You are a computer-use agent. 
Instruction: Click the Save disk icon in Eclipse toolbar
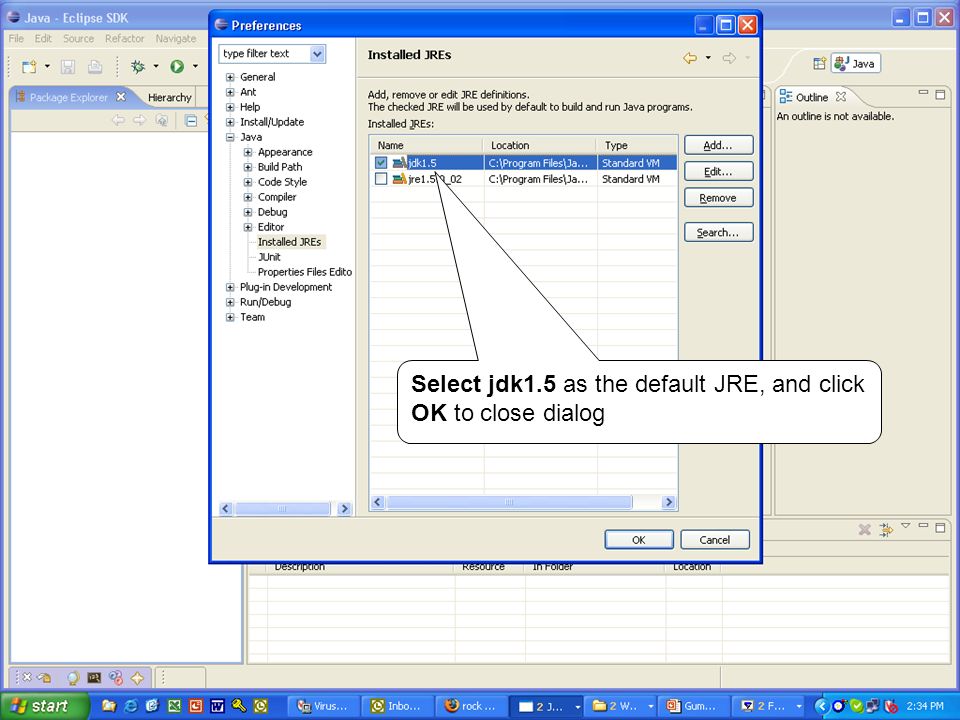coord(68,66)
